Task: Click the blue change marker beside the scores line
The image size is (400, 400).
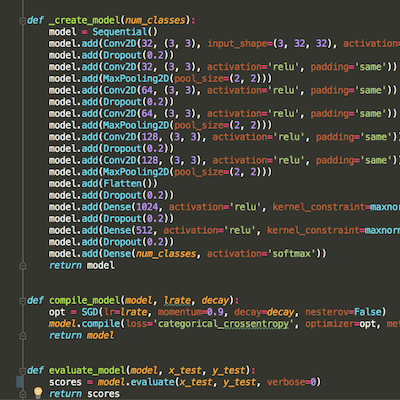Action: click(x=19, y=382)
